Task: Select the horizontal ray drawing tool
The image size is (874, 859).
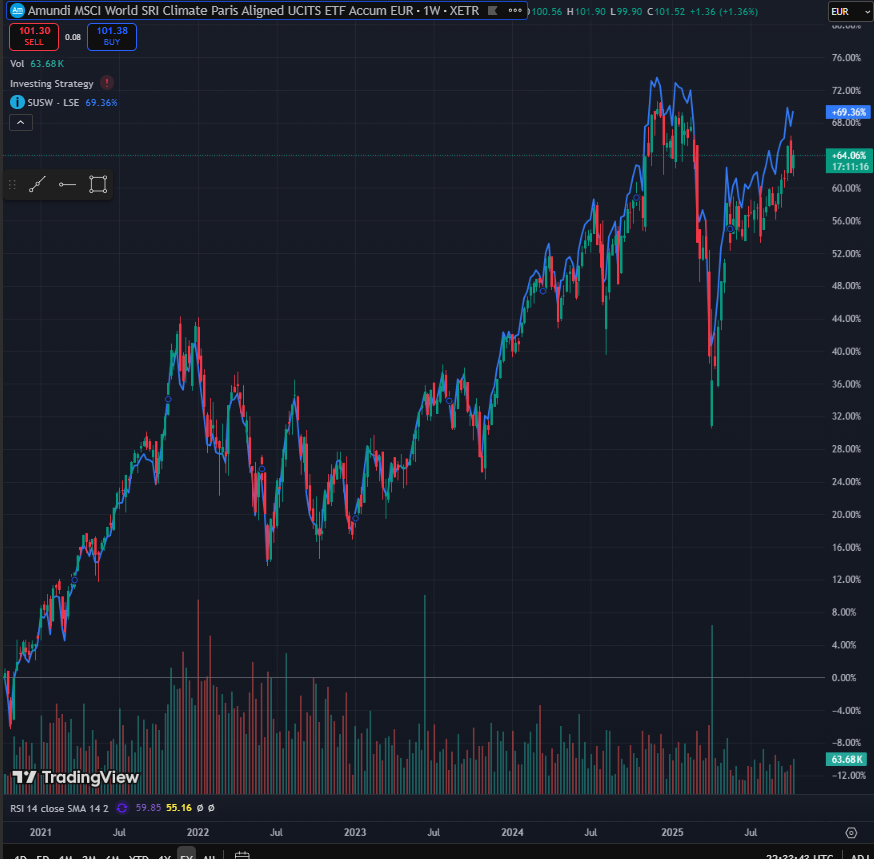Action: pos(68,184)
